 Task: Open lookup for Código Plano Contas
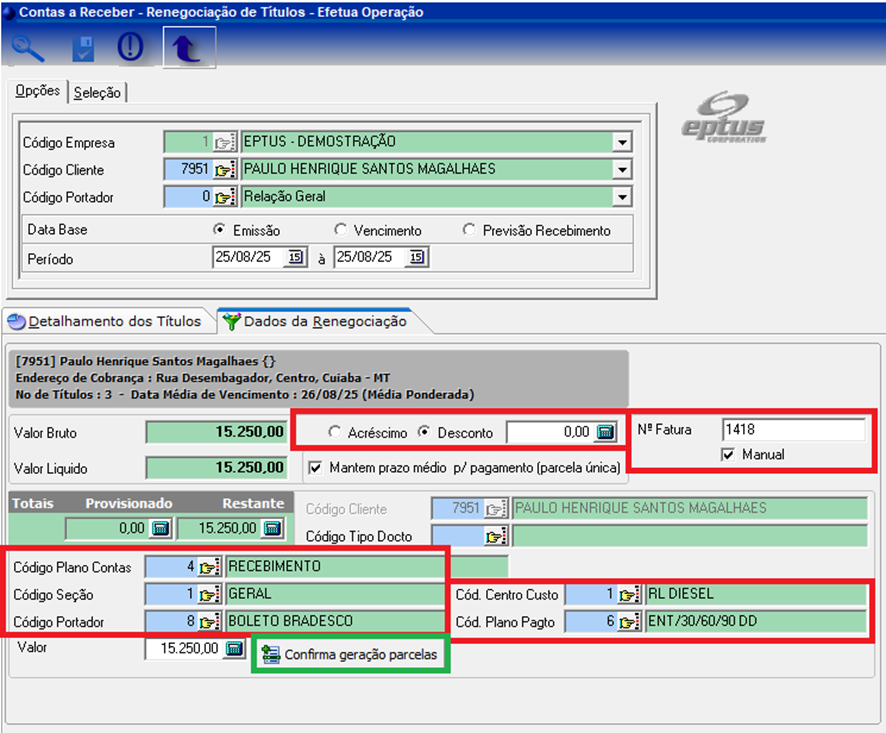[208, 567]
